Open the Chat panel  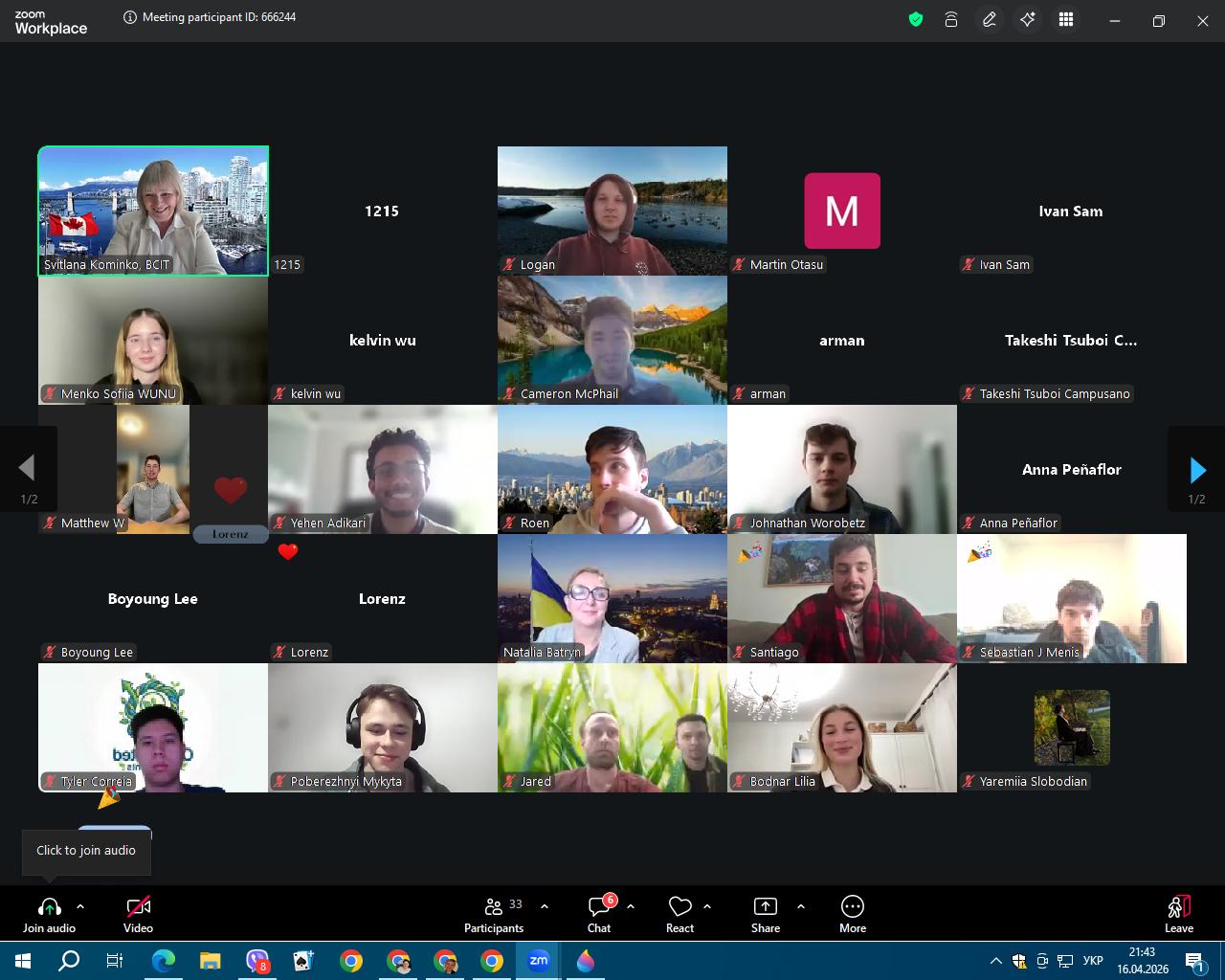(599, 914)
